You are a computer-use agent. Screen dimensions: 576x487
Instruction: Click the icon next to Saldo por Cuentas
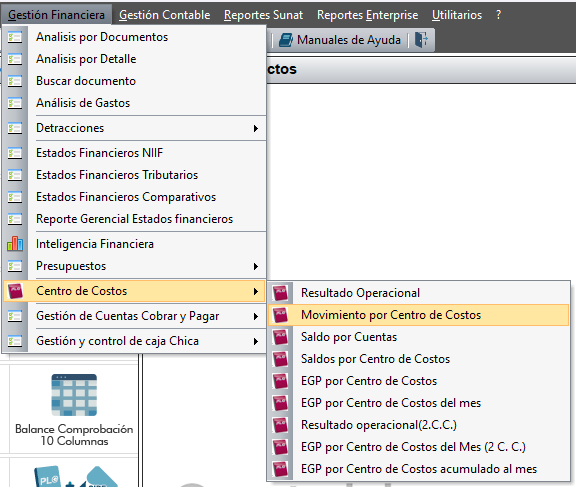tap(280, 337)
